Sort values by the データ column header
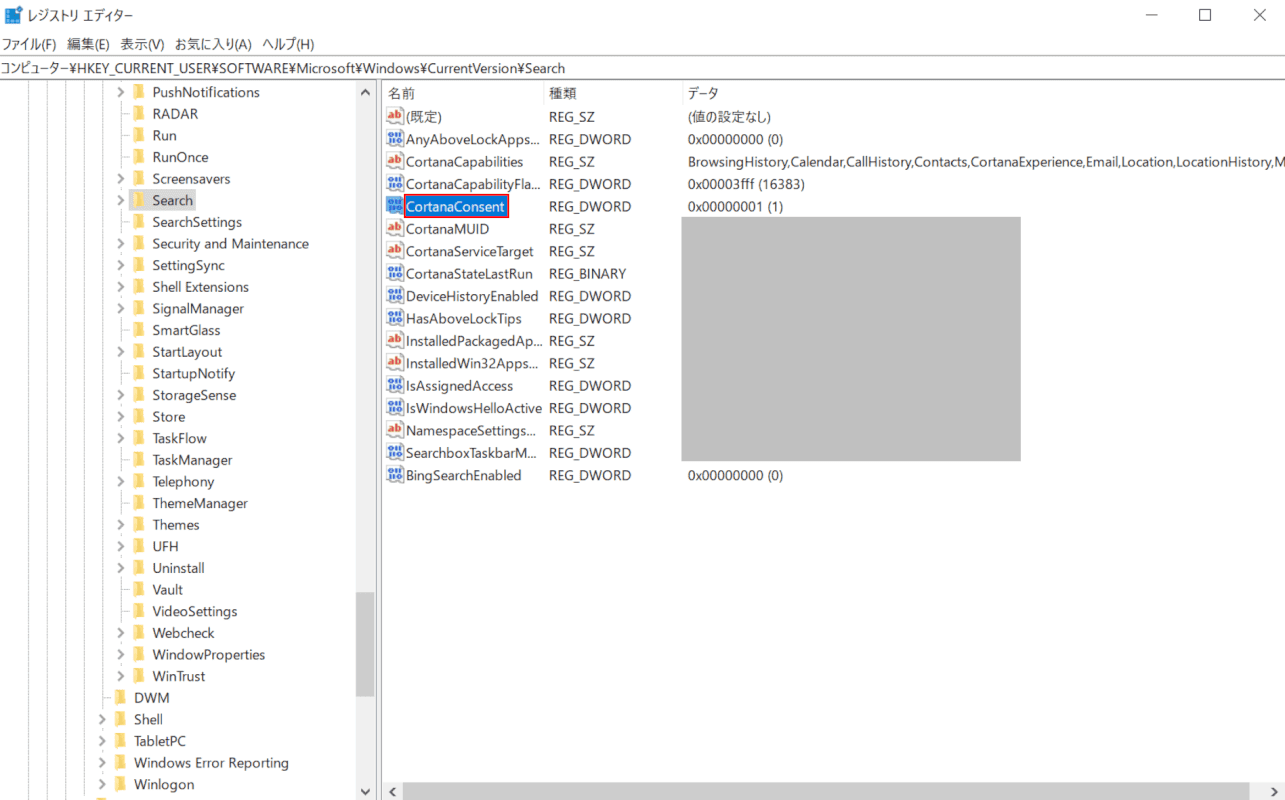Screen dimensions: 1285x800 point(983,93)
